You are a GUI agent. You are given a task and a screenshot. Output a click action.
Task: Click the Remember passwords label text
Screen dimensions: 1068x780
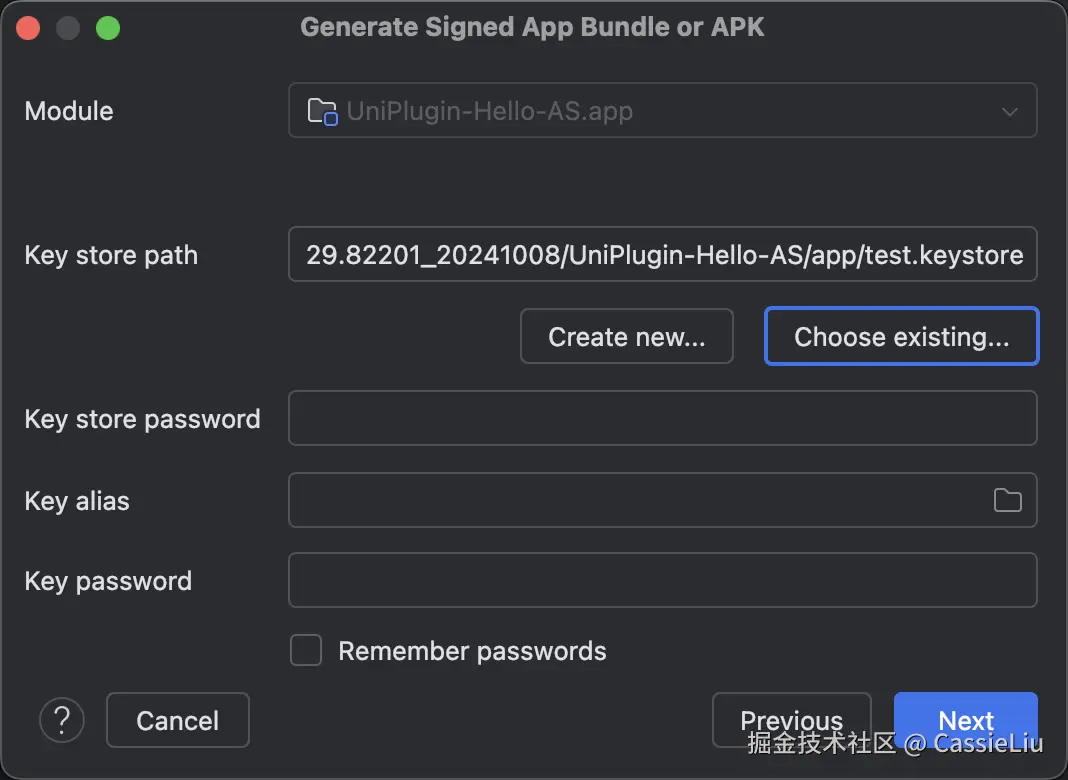pos(472,651)
